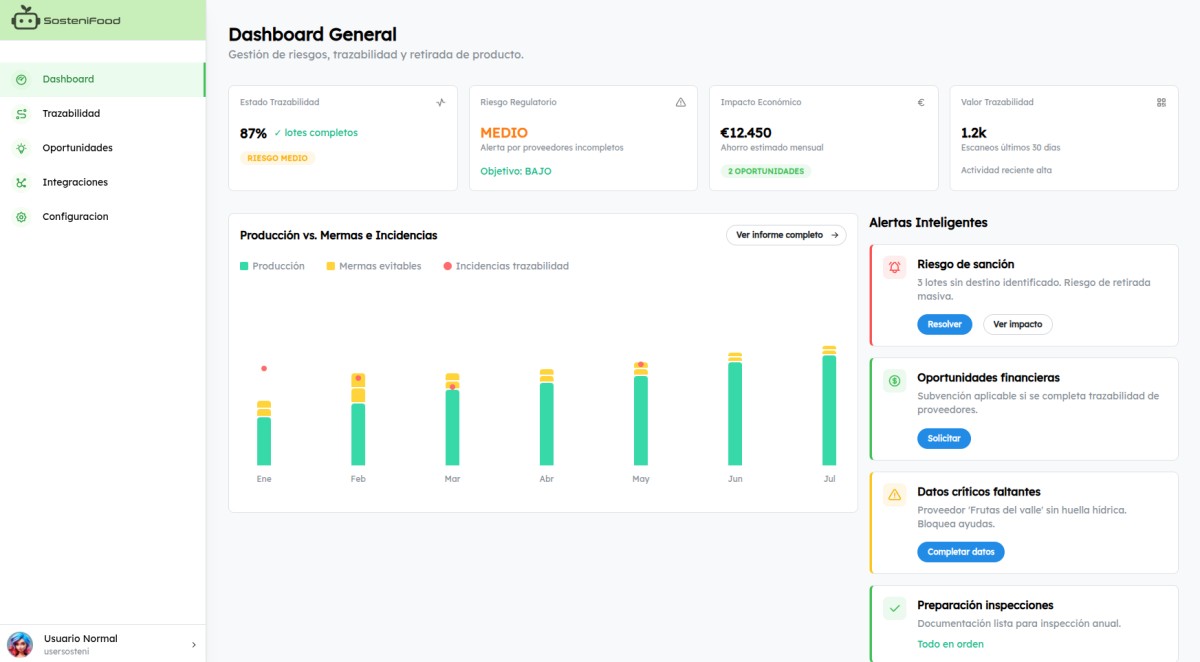
Task: Click the green dollar icon for Oportunidades financieras
Action: pos(894,381)
